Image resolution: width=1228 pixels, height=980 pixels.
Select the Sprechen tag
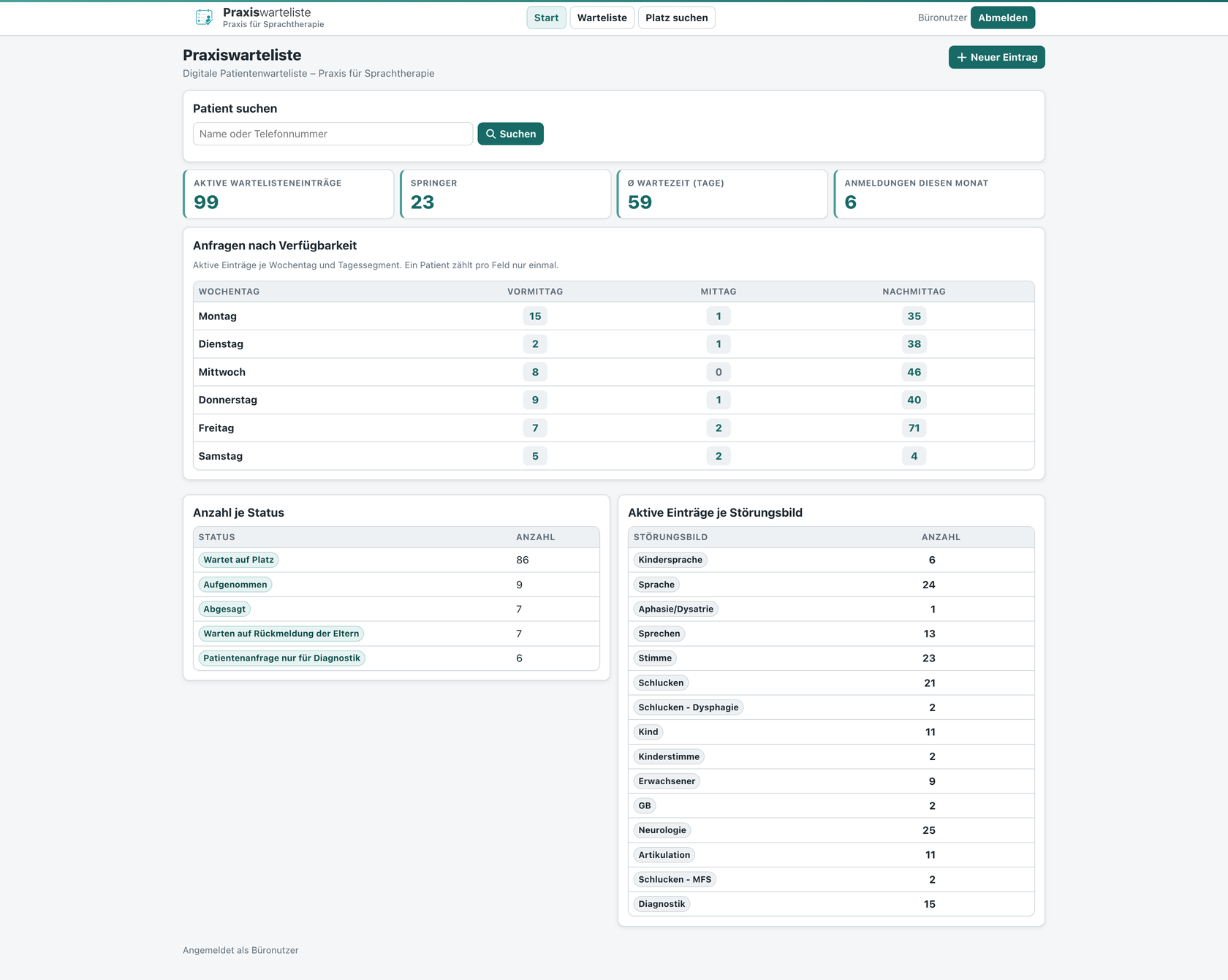tap(659, 634)
